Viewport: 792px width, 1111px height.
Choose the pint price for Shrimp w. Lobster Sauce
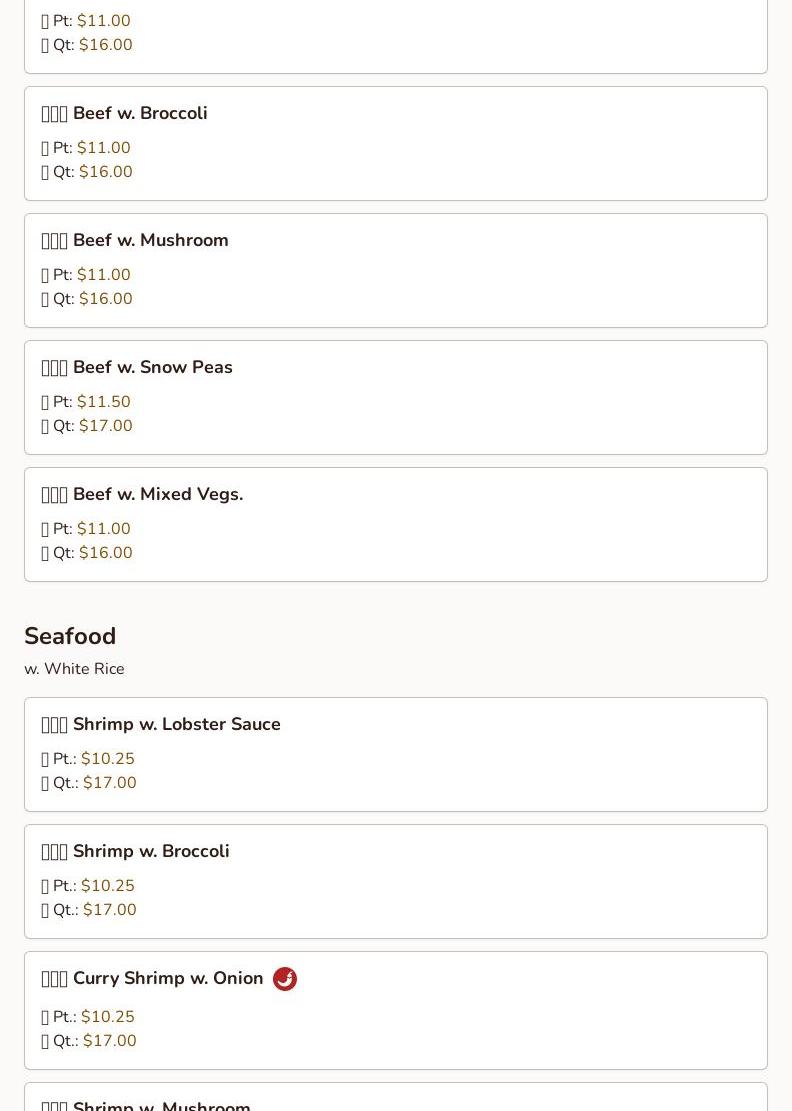[108, 759]
